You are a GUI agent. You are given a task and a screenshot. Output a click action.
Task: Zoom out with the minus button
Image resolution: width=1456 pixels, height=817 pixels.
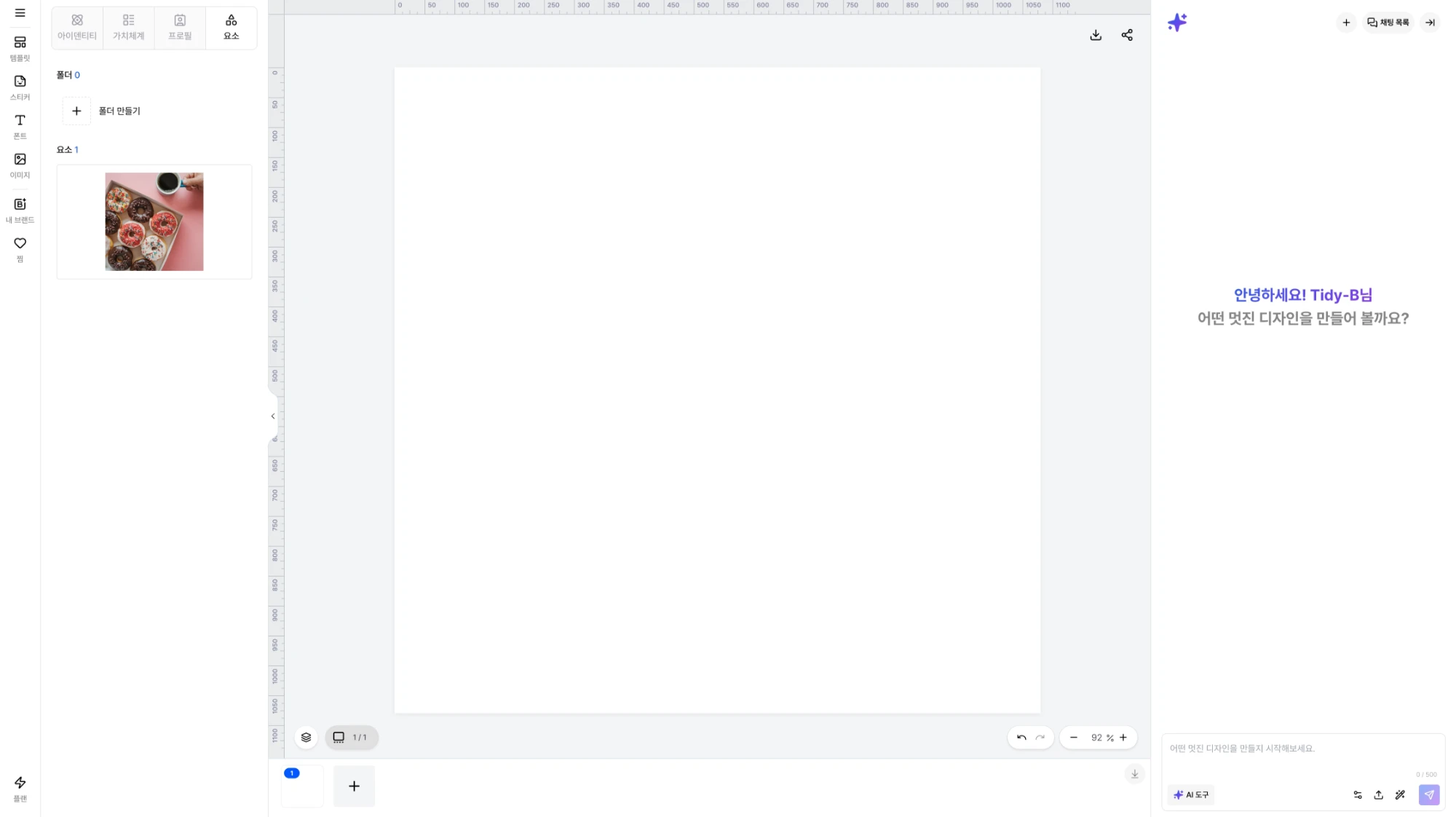point(1073,738)
